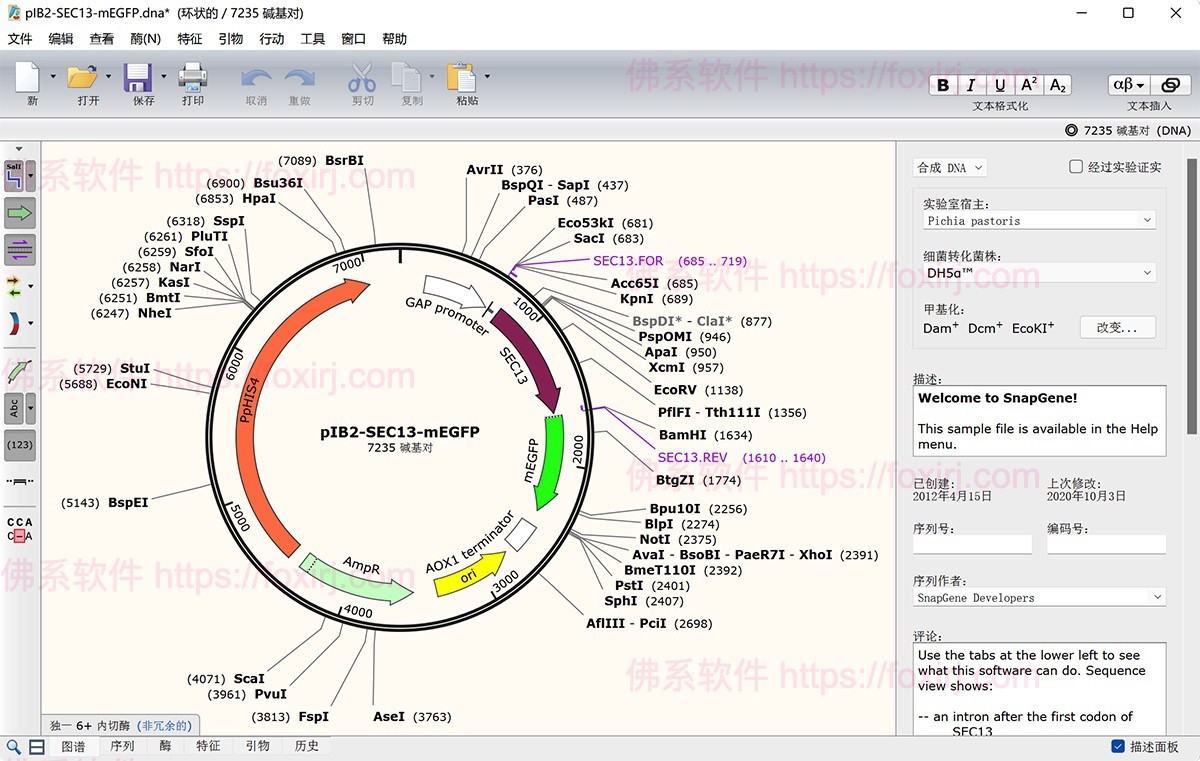The height and width of the screenshot is (761, 1200).
Task: Click the (123) numbering tool icon
Action: pos(20,445)
